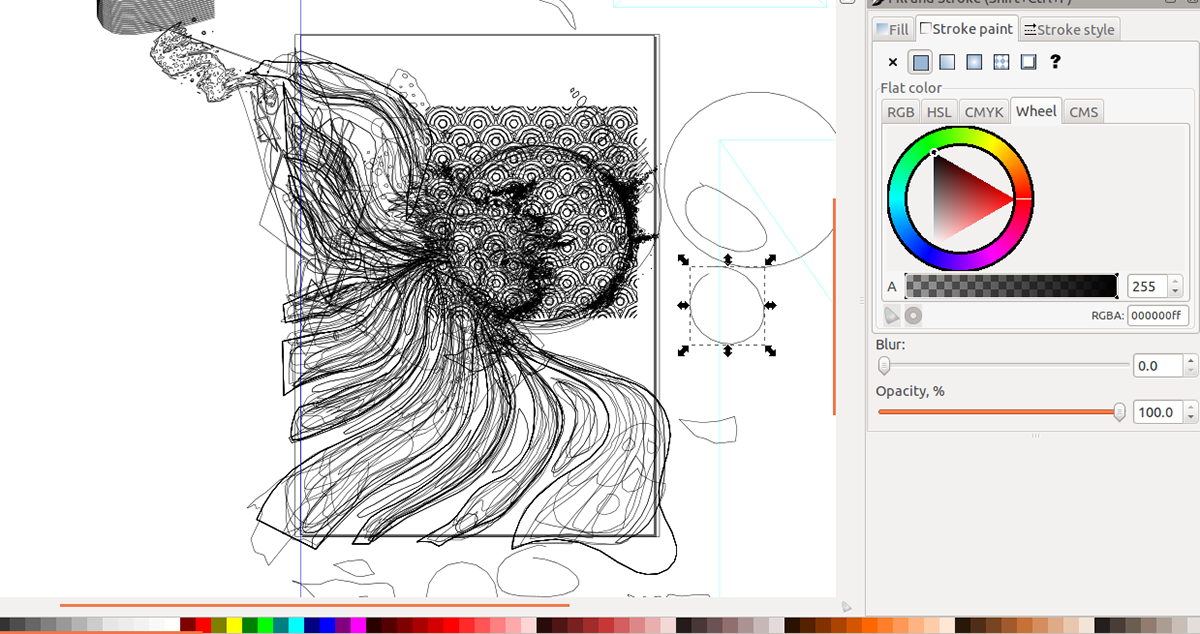Increase Opacity with the up stepper arrow
Screen dimensions: 1200x634
(1189, 406)
